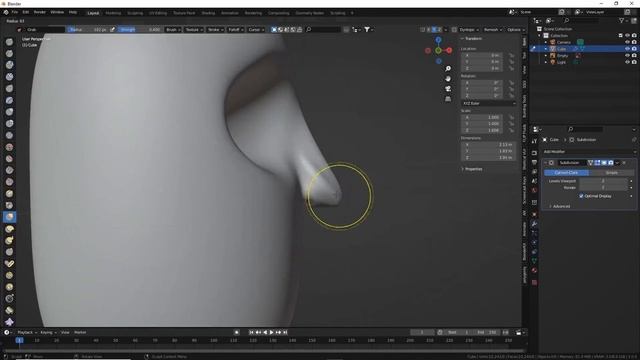Viewport: 640px width, 360px height.
Task: Open the Dyntopo dropdown
Action: 469,29
